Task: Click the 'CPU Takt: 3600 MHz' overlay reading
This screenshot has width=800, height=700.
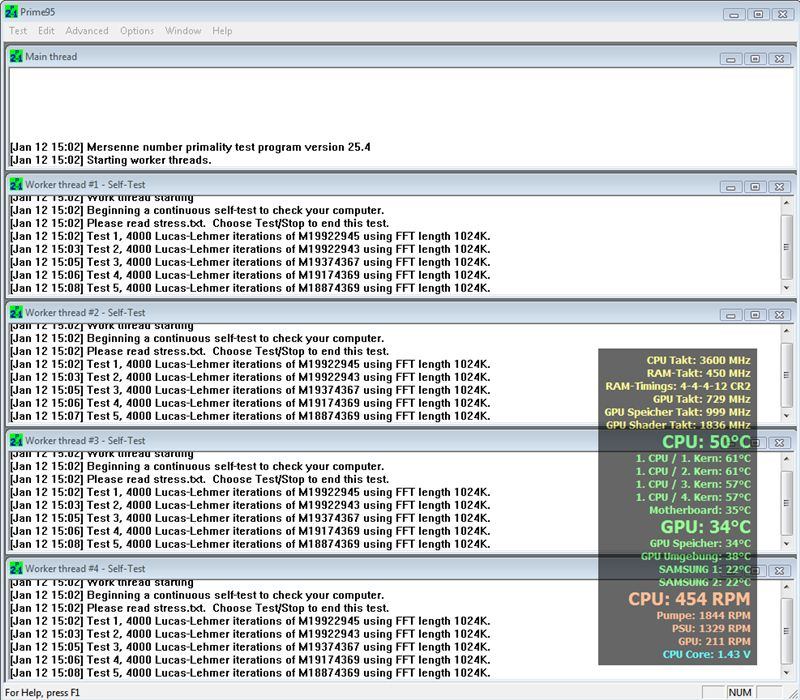Action: (698, 360)
